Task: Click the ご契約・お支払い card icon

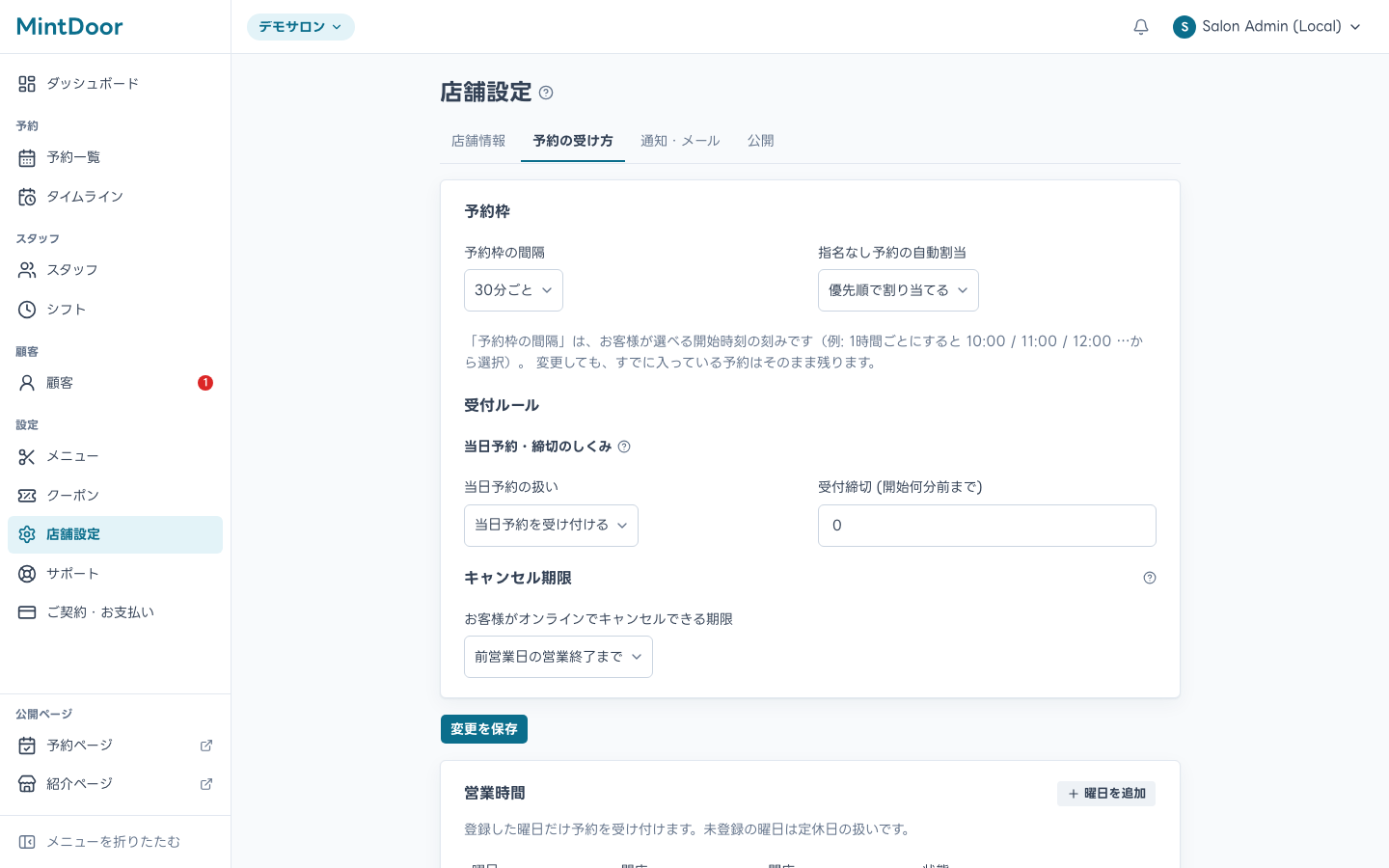Action: (x=27, y=612)
